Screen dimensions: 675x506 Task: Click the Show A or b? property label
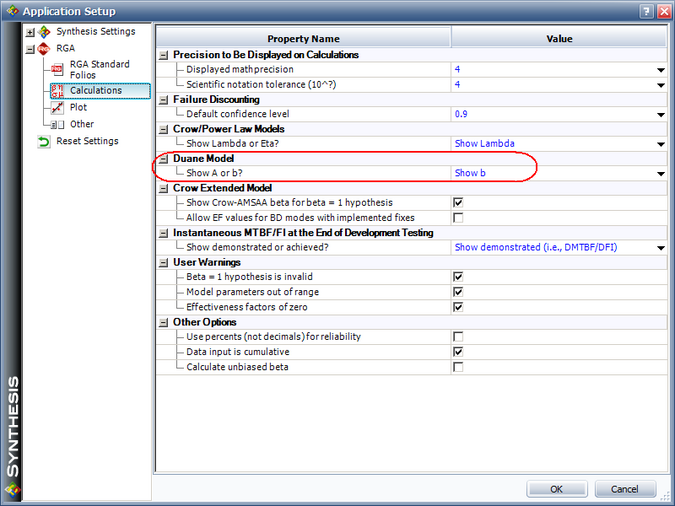point(214,173)
